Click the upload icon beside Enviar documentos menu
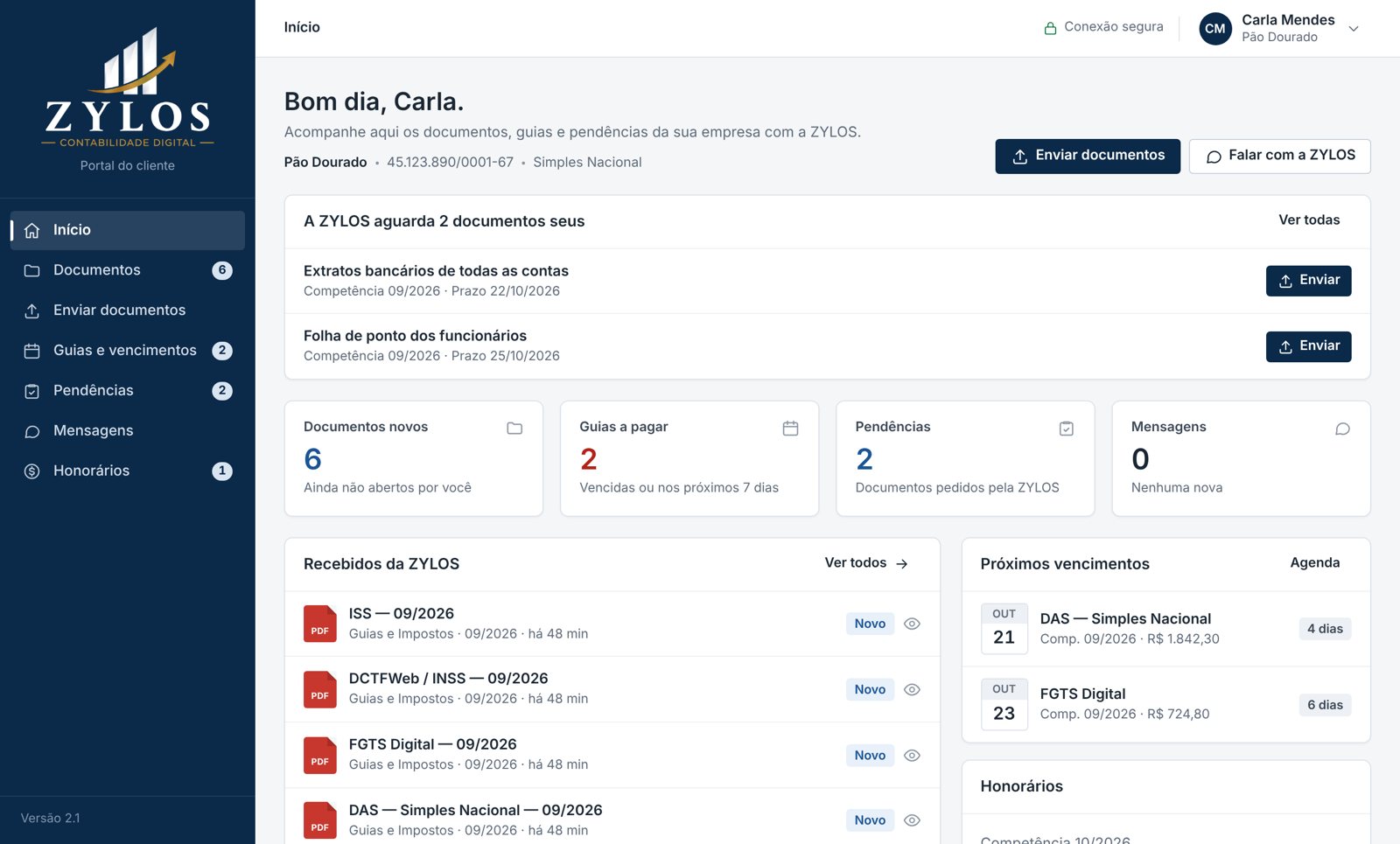The width and height of the screenshot is (1400, 844). pyautogui.click(x=32, y=311)
